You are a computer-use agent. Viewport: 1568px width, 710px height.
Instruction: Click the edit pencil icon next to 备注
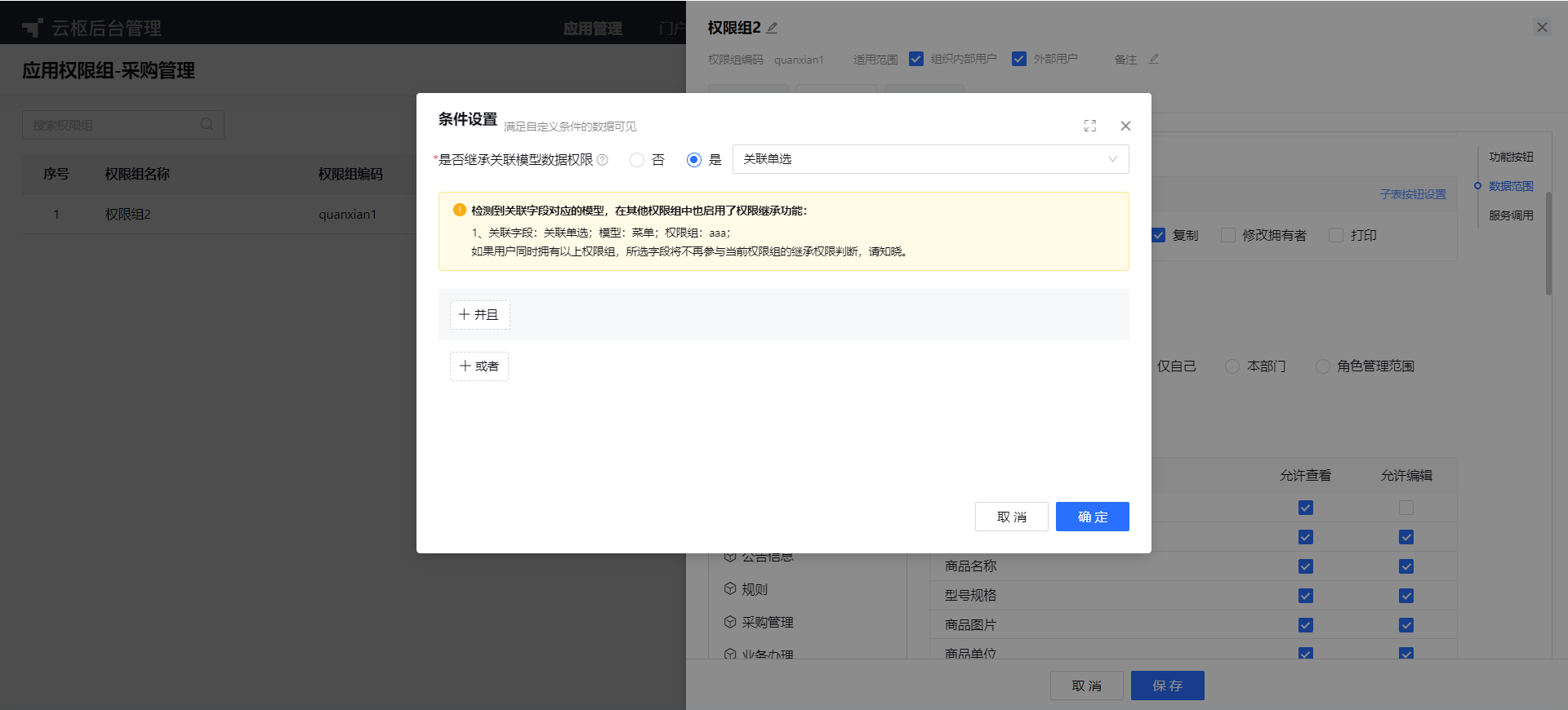pos(1154,59)
